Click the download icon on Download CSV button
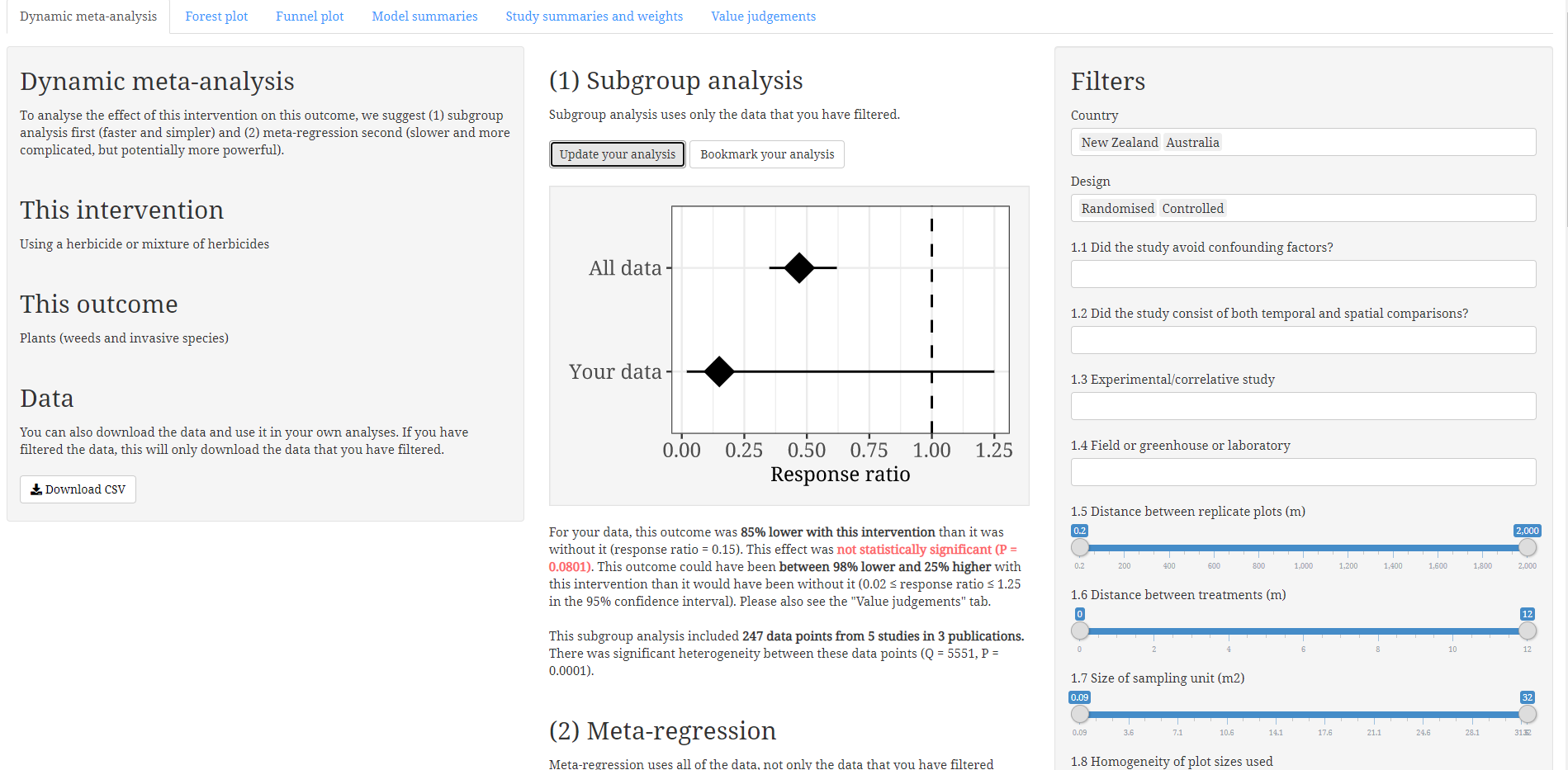 (36, 489)
